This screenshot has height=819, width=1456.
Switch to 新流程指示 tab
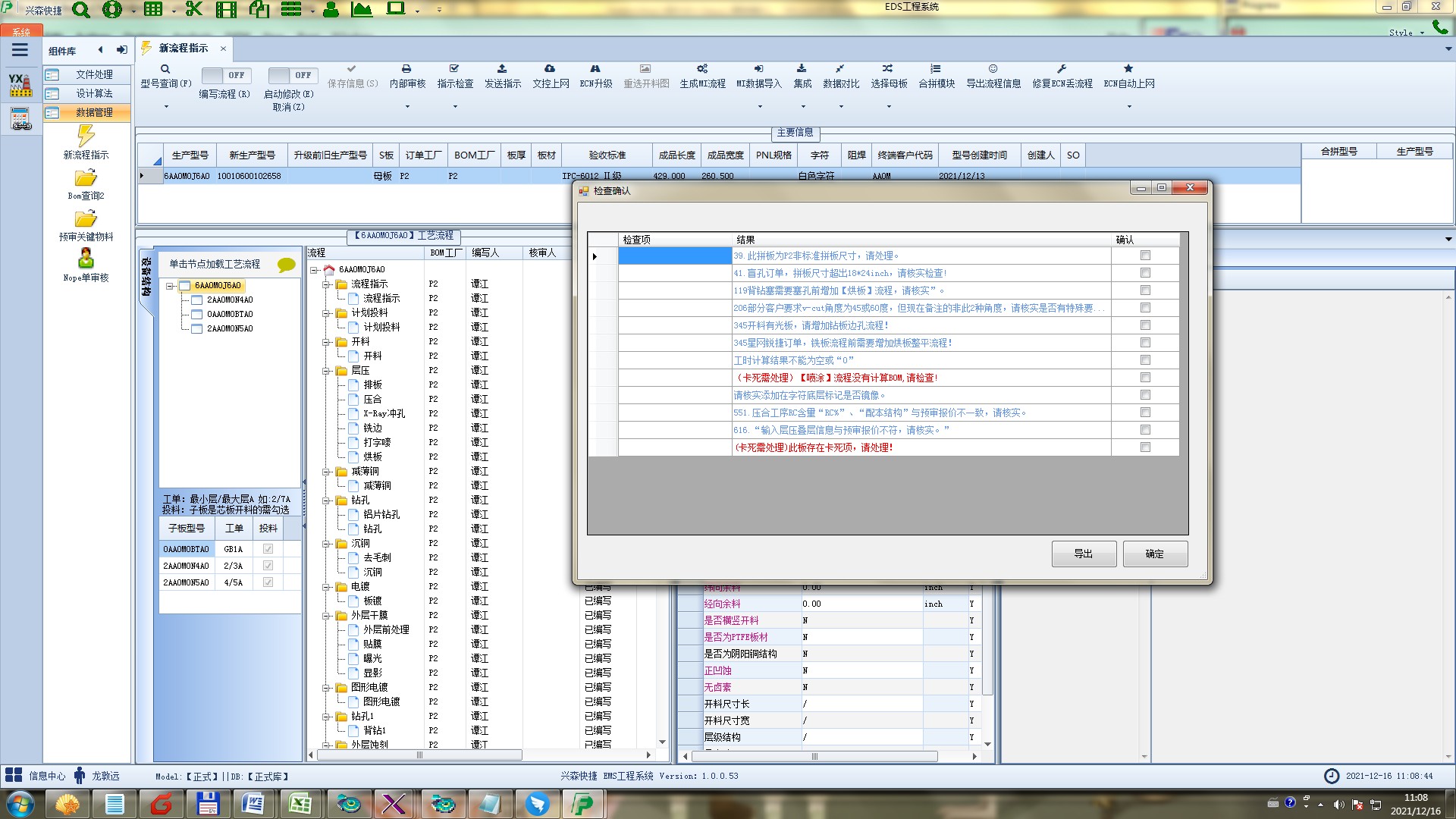click(183, 48)
